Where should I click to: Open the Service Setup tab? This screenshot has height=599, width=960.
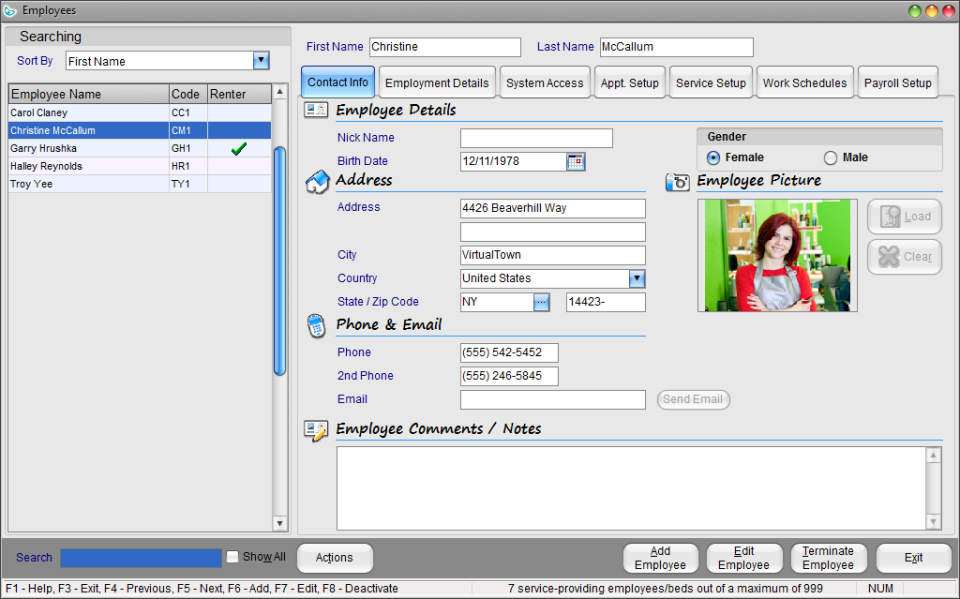[x=711, y=83]
